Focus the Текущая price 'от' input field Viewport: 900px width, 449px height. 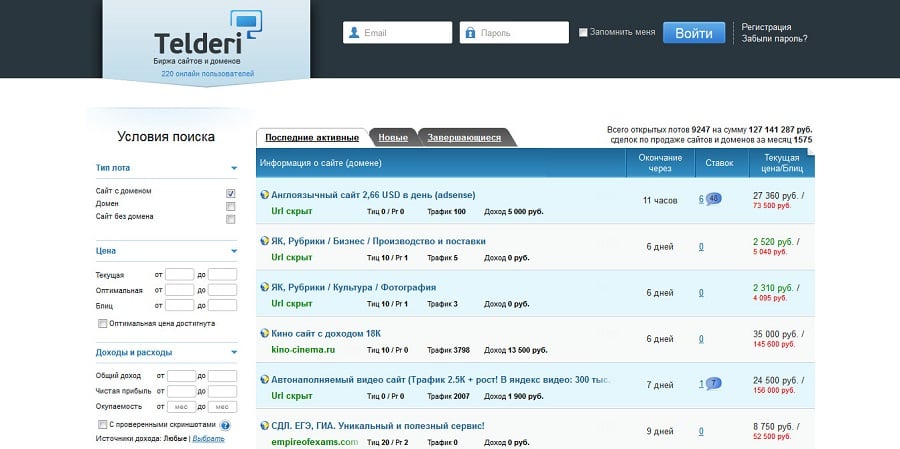coord(179,275)
